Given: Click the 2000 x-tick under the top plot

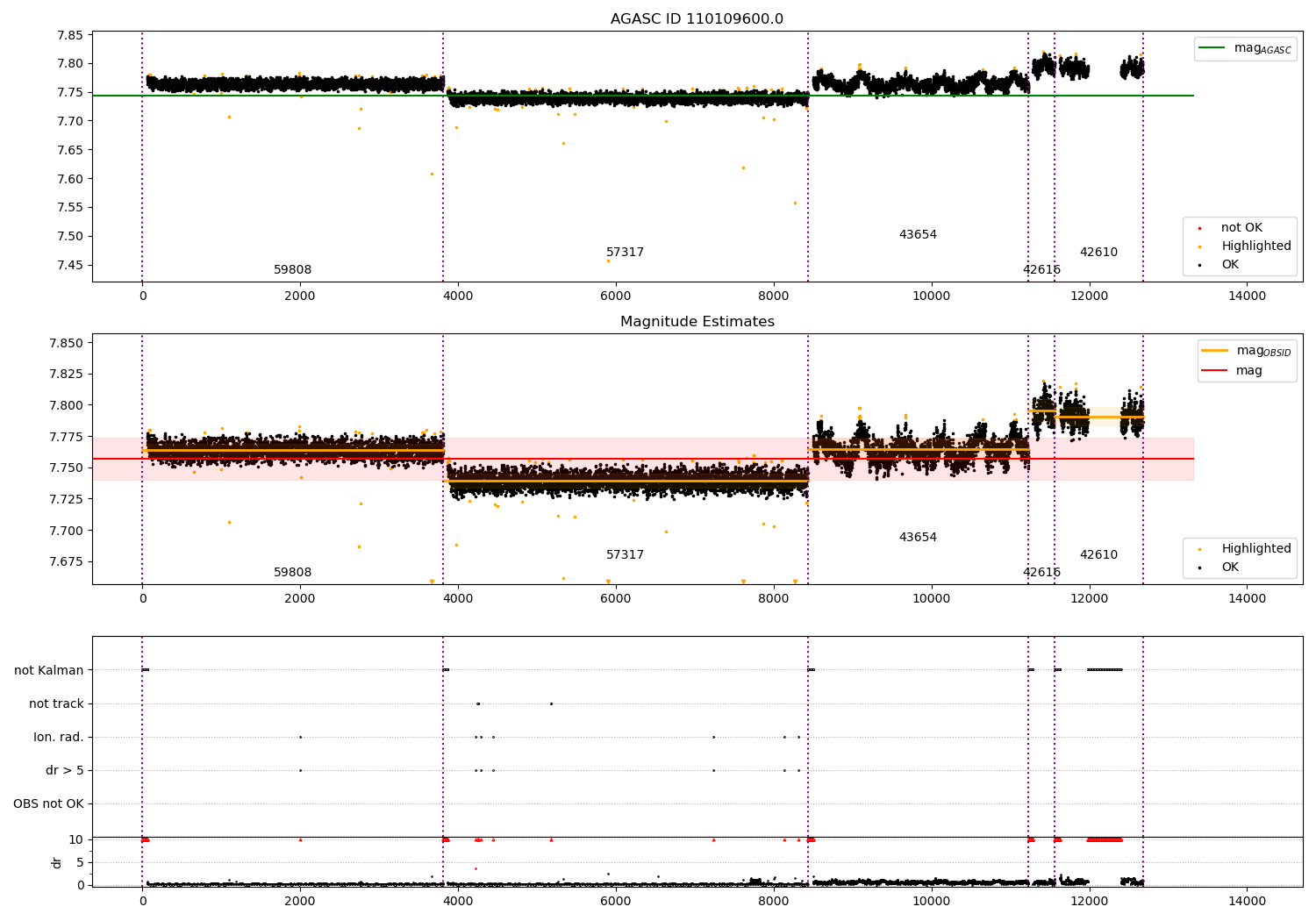Looking at the screenshot, I should tap(300, 296).
